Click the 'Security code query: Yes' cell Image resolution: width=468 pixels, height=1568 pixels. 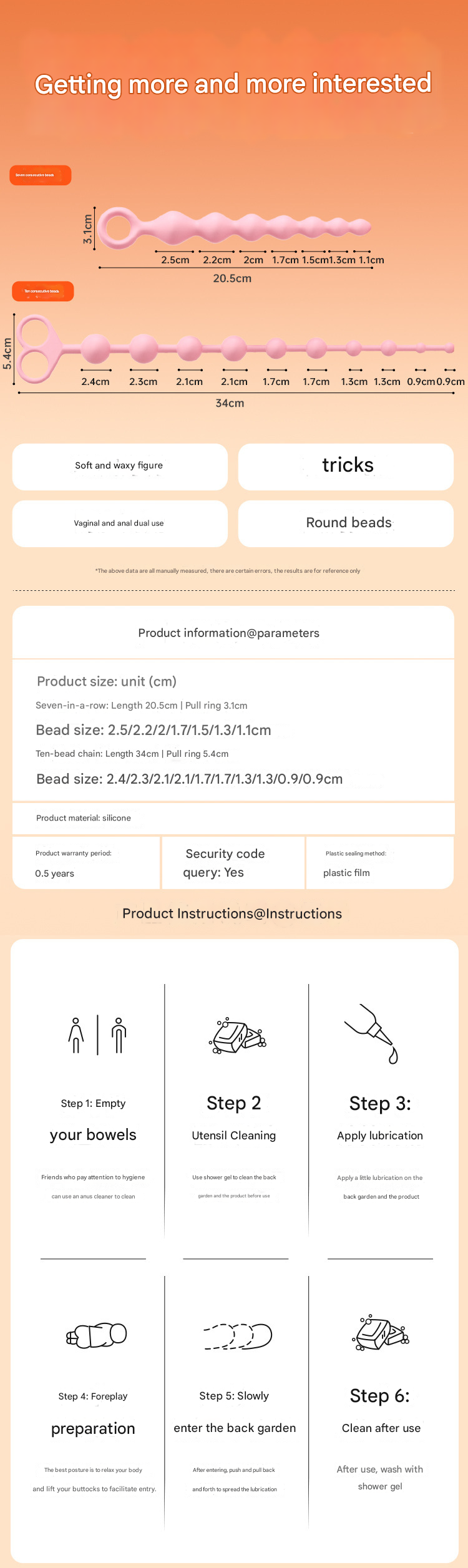[x=232, y=863]
